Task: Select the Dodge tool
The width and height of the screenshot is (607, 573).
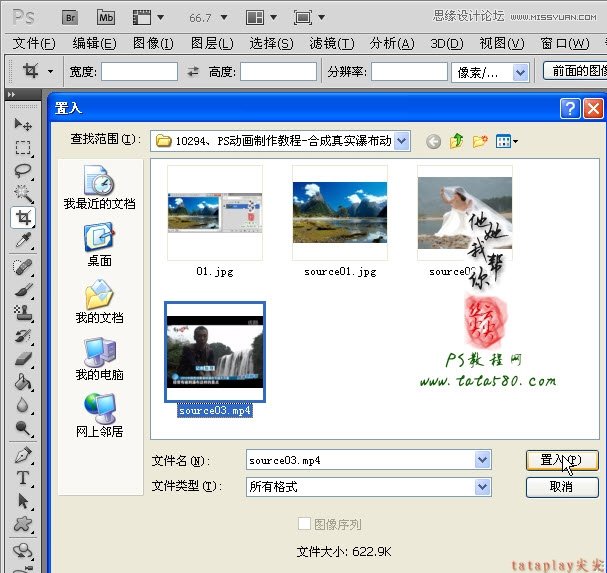Action: pos(23,428)
